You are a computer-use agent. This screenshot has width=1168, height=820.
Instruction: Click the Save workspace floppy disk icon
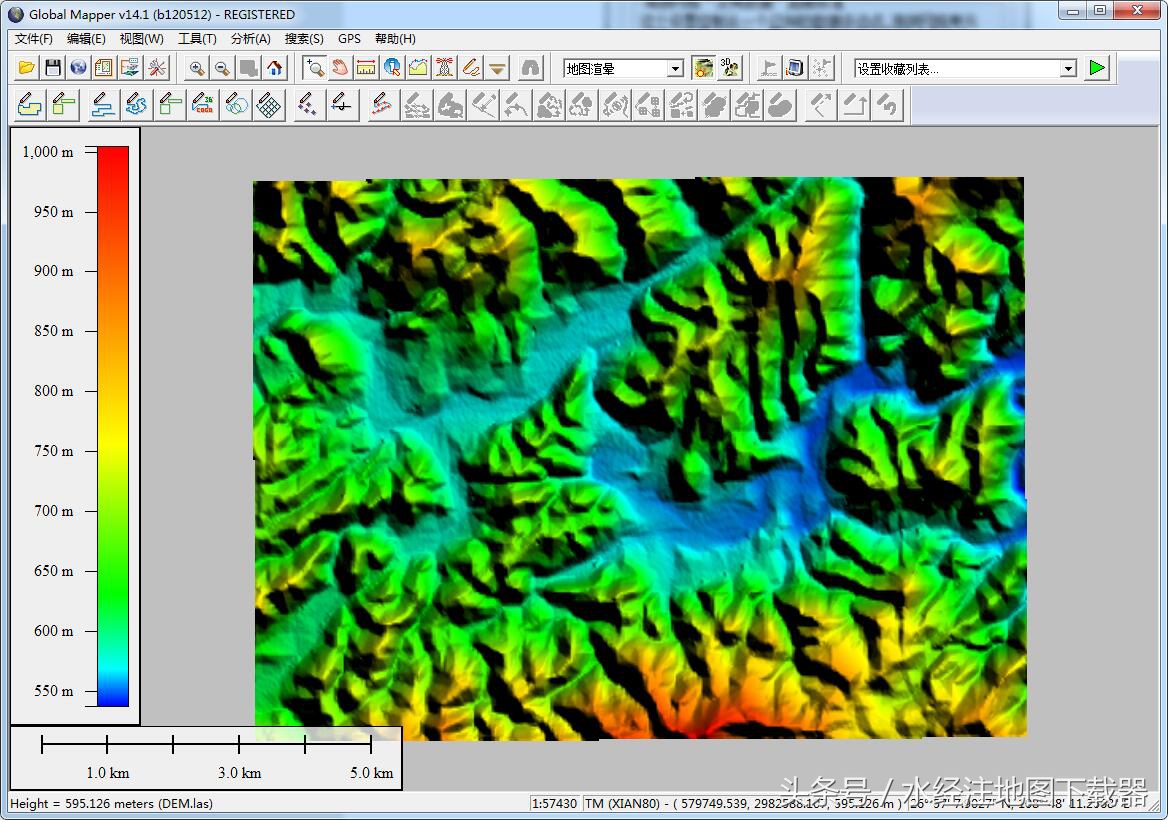[53, 68]
